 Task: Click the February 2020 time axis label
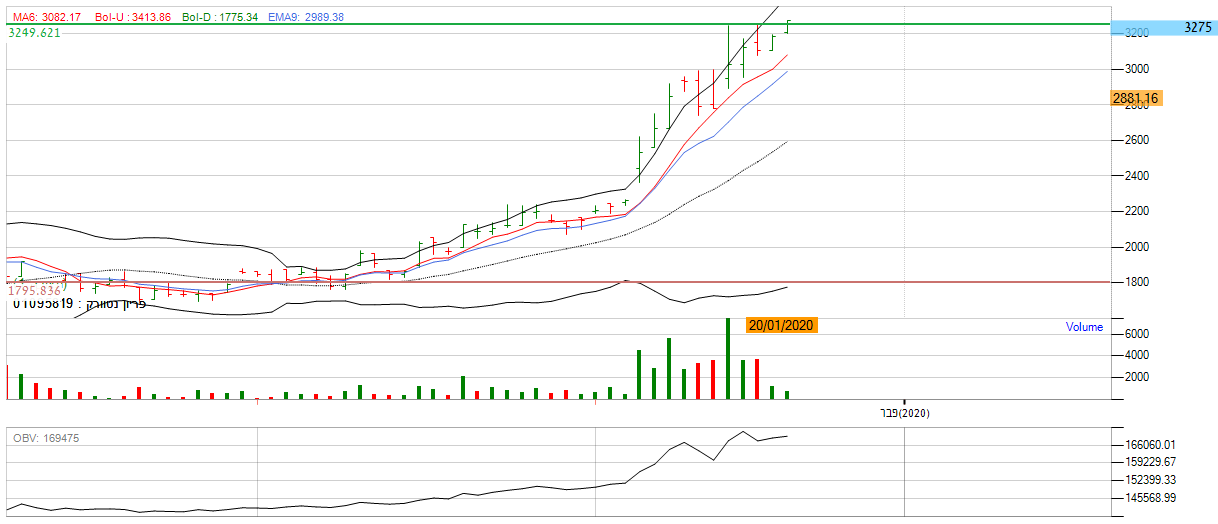tap(904, 413)
